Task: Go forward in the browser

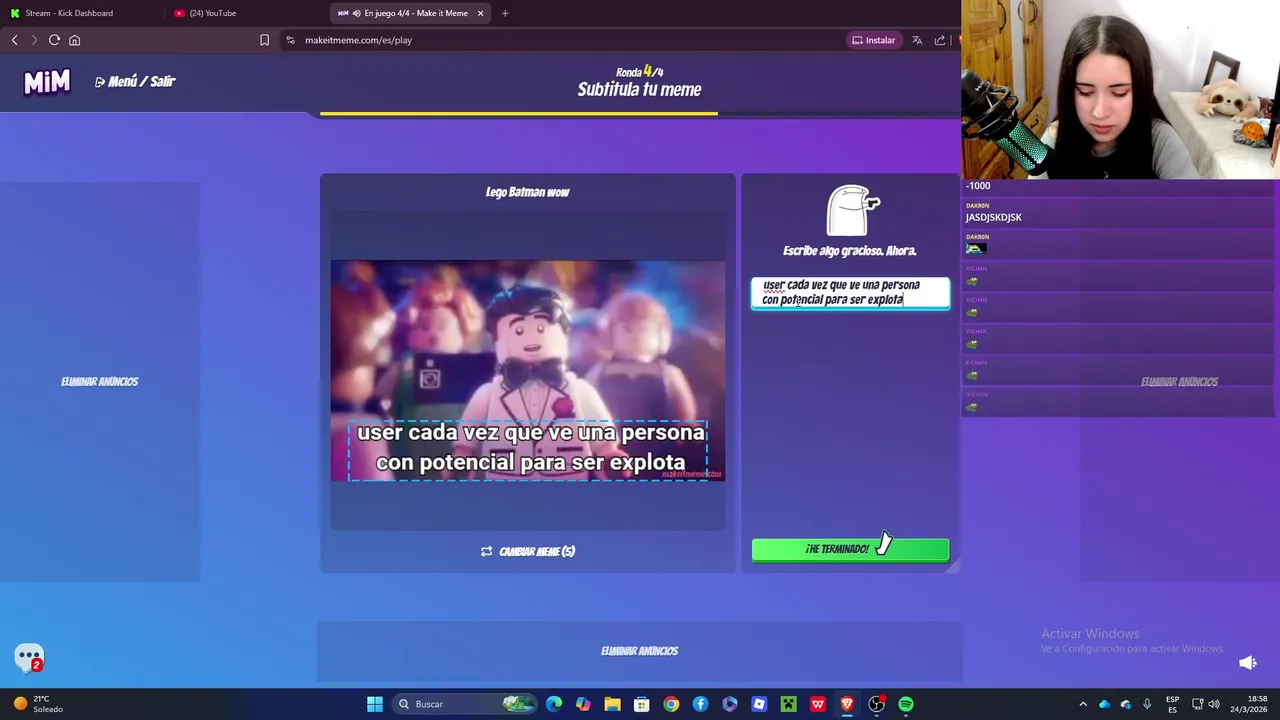Action: click(x=33, y=40)
